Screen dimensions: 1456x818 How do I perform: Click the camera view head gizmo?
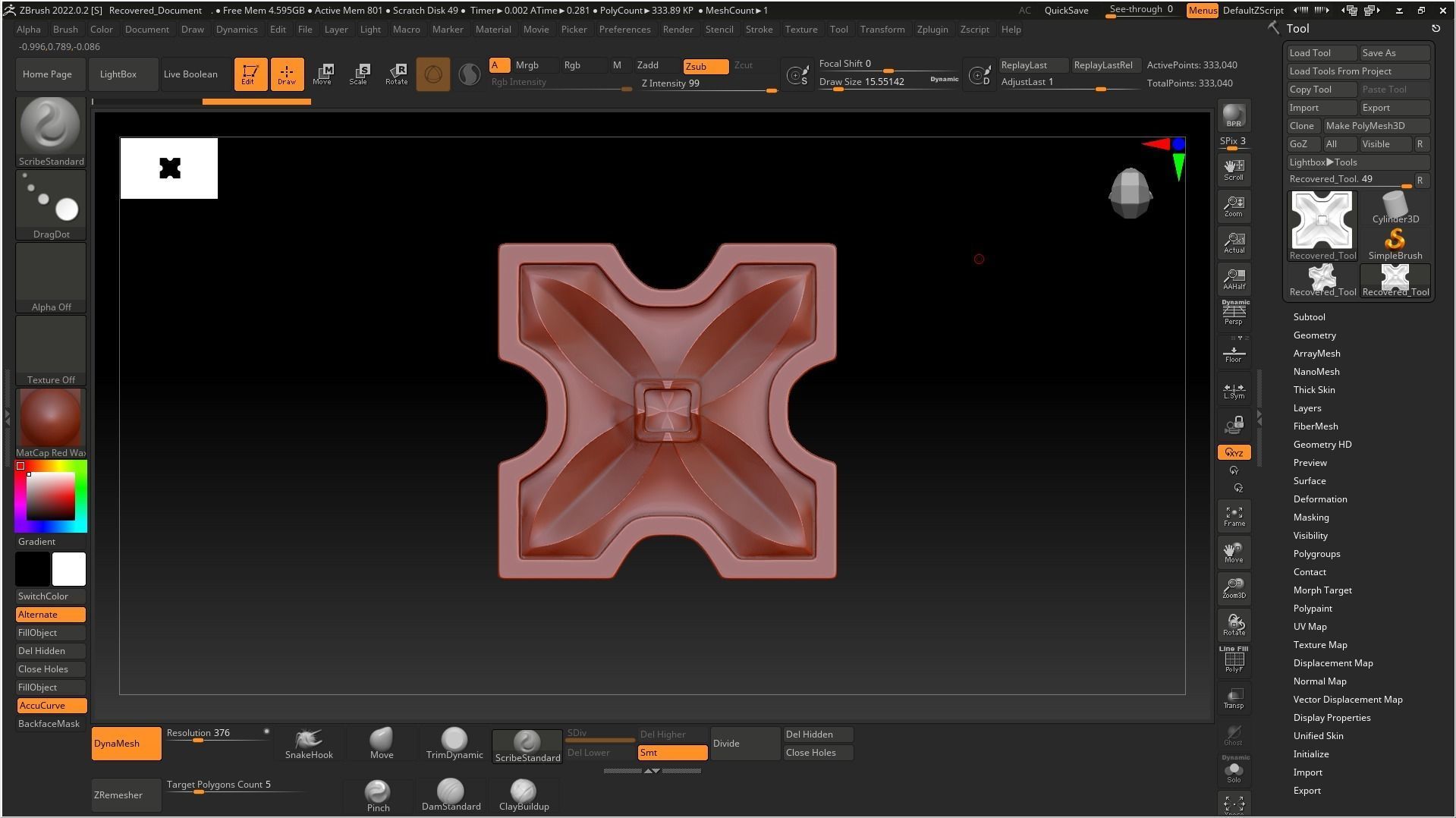(x=1131, y=193)
